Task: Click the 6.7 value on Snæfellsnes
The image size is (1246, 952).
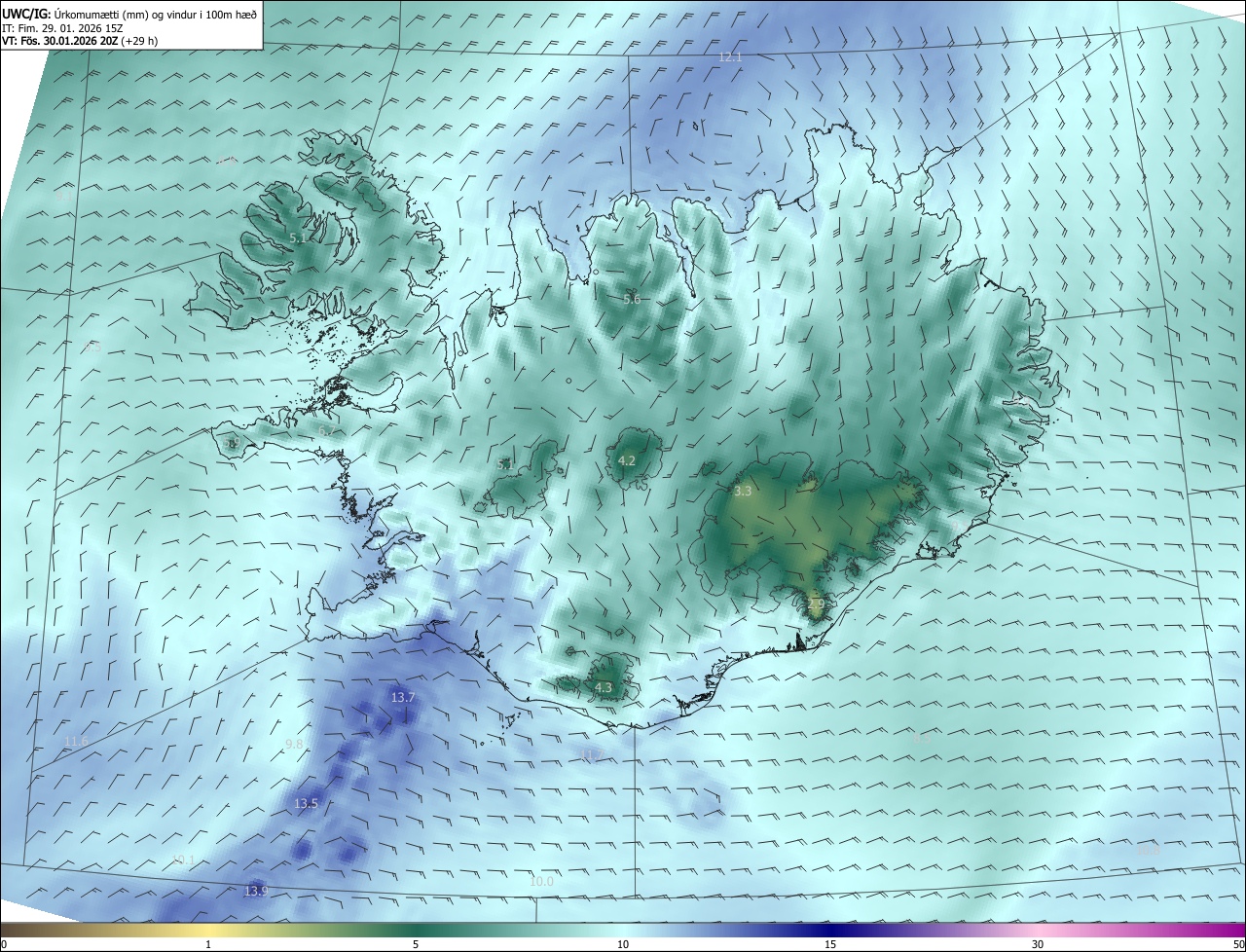Action: point(327,430)
